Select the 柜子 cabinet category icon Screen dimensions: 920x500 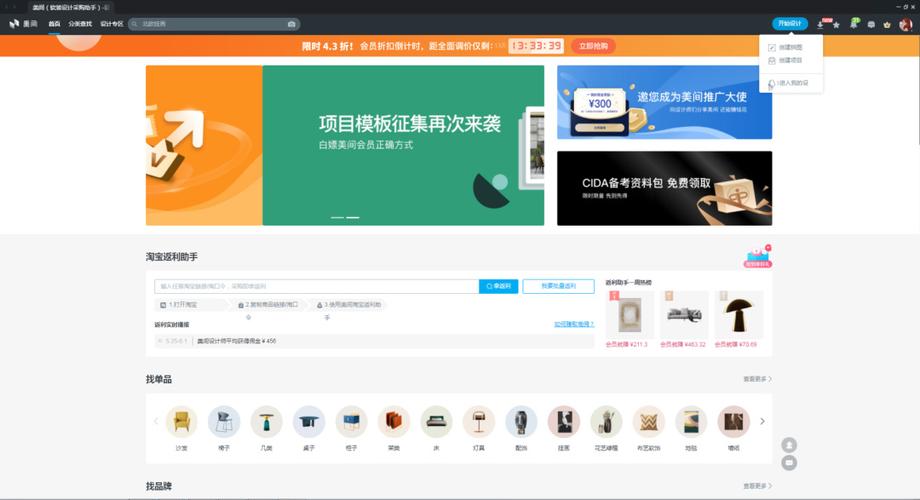pyautogui.click(x=351, y=421)
